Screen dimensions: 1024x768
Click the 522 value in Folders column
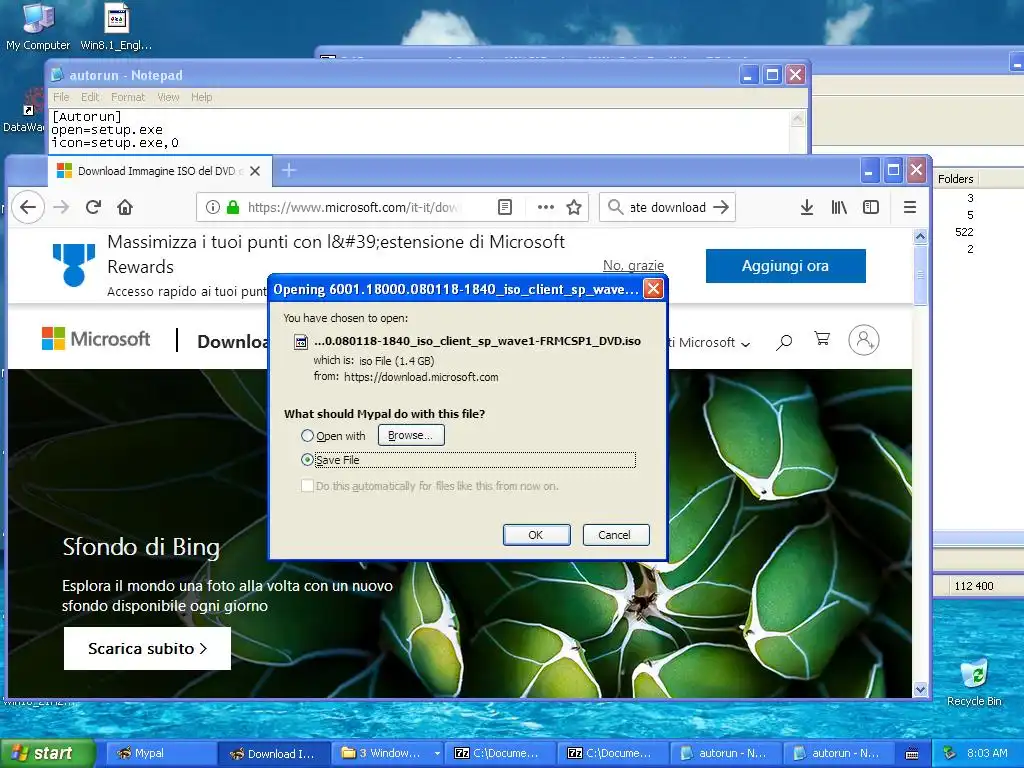[x=963, y=232]
